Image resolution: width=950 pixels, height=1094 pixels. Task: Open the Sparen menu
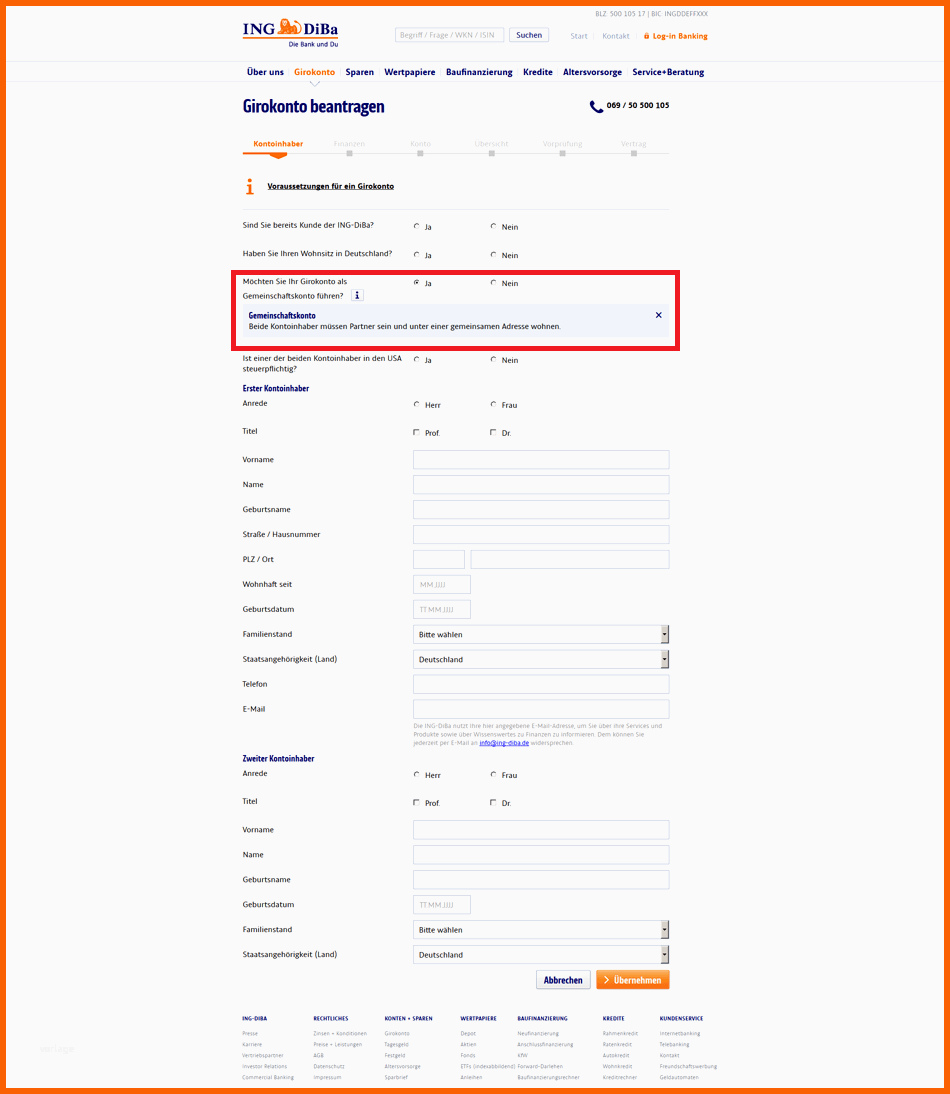pos(359,72)
